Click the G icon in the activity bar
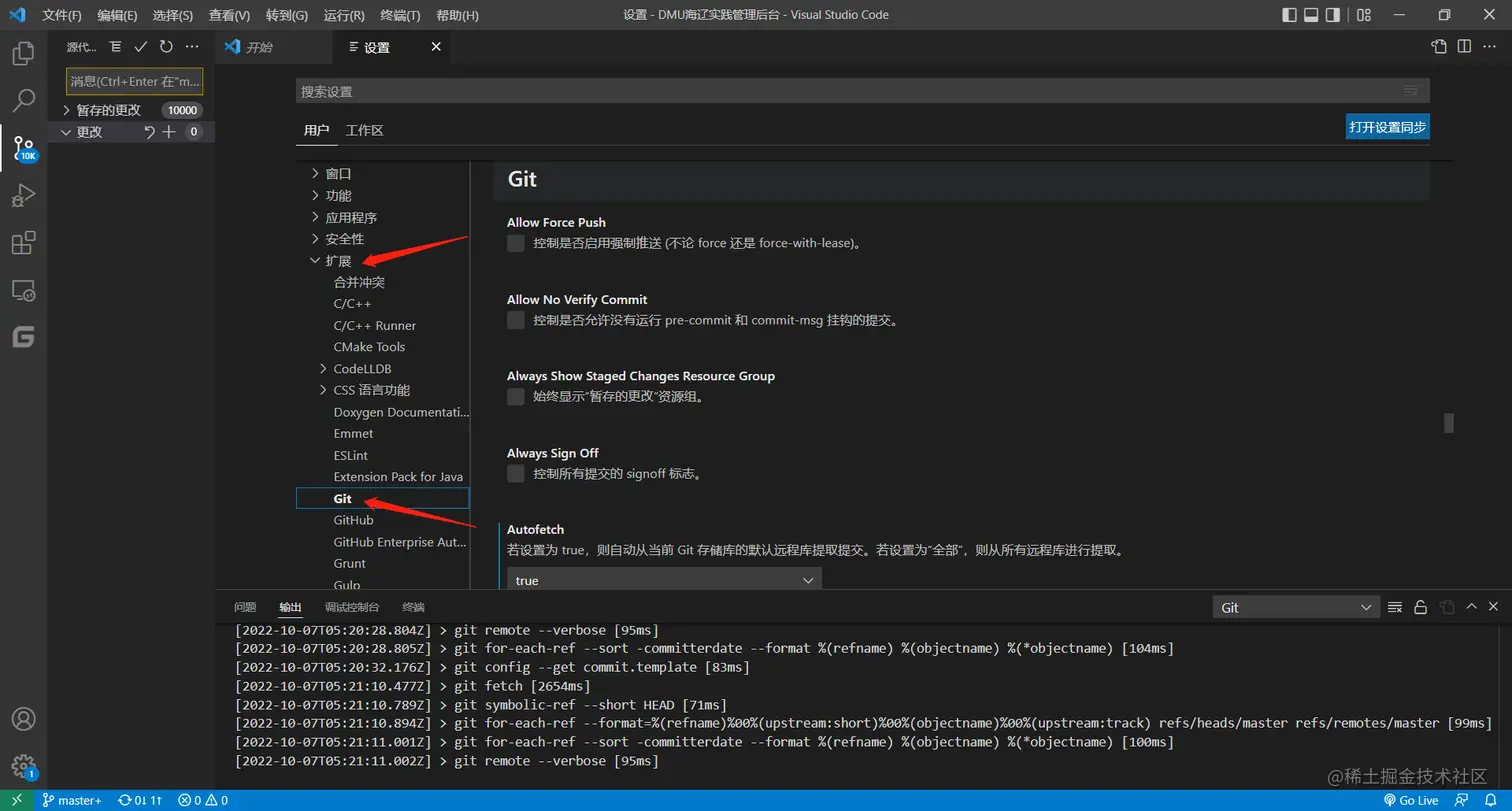 pos(23,338)
